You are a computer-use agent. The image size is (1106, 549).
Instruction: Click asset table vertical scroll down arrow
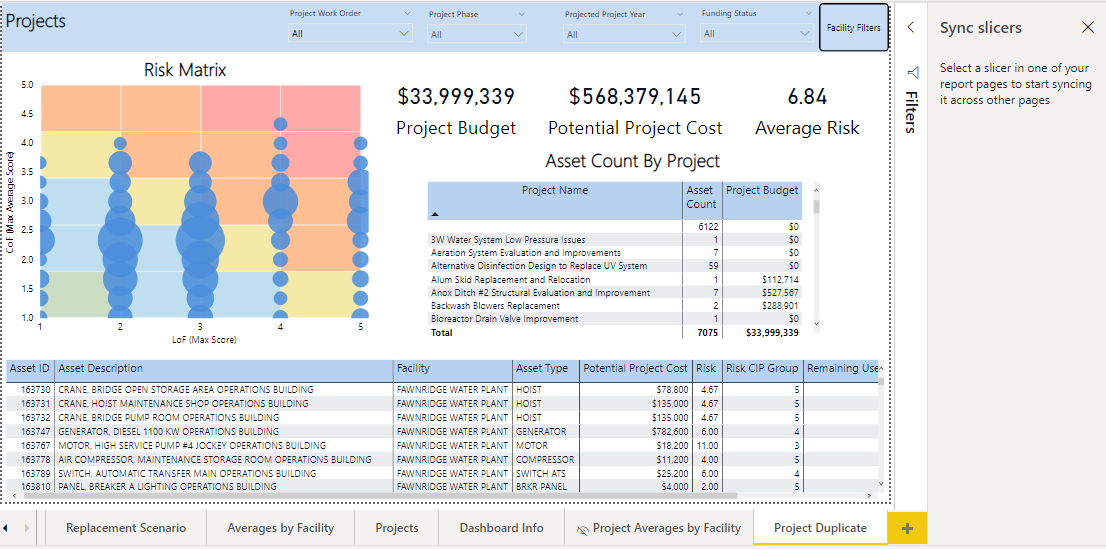click(880, 483)
